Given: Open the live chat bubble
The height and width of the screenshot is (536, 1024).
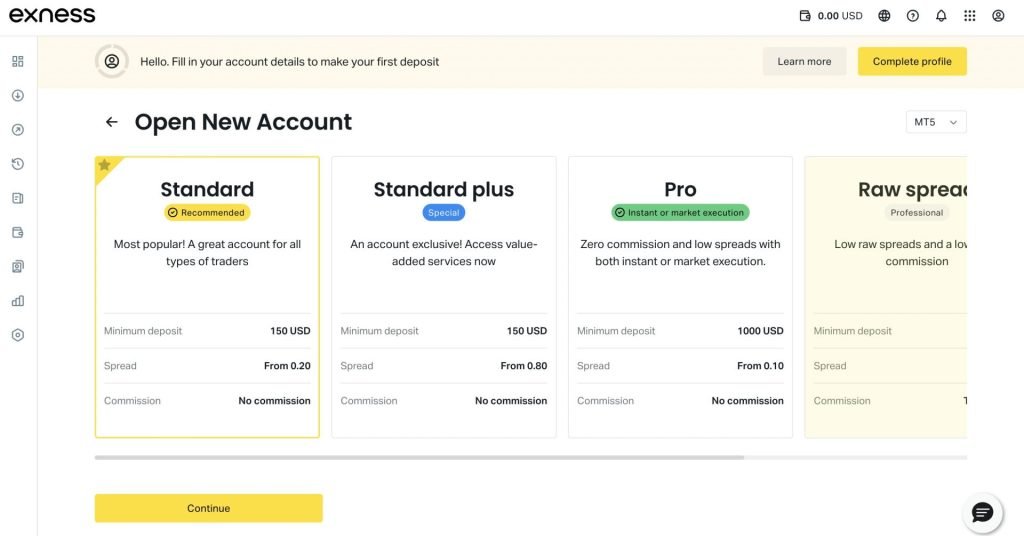Looking at the screenshot, I should [x=982, y=513].
